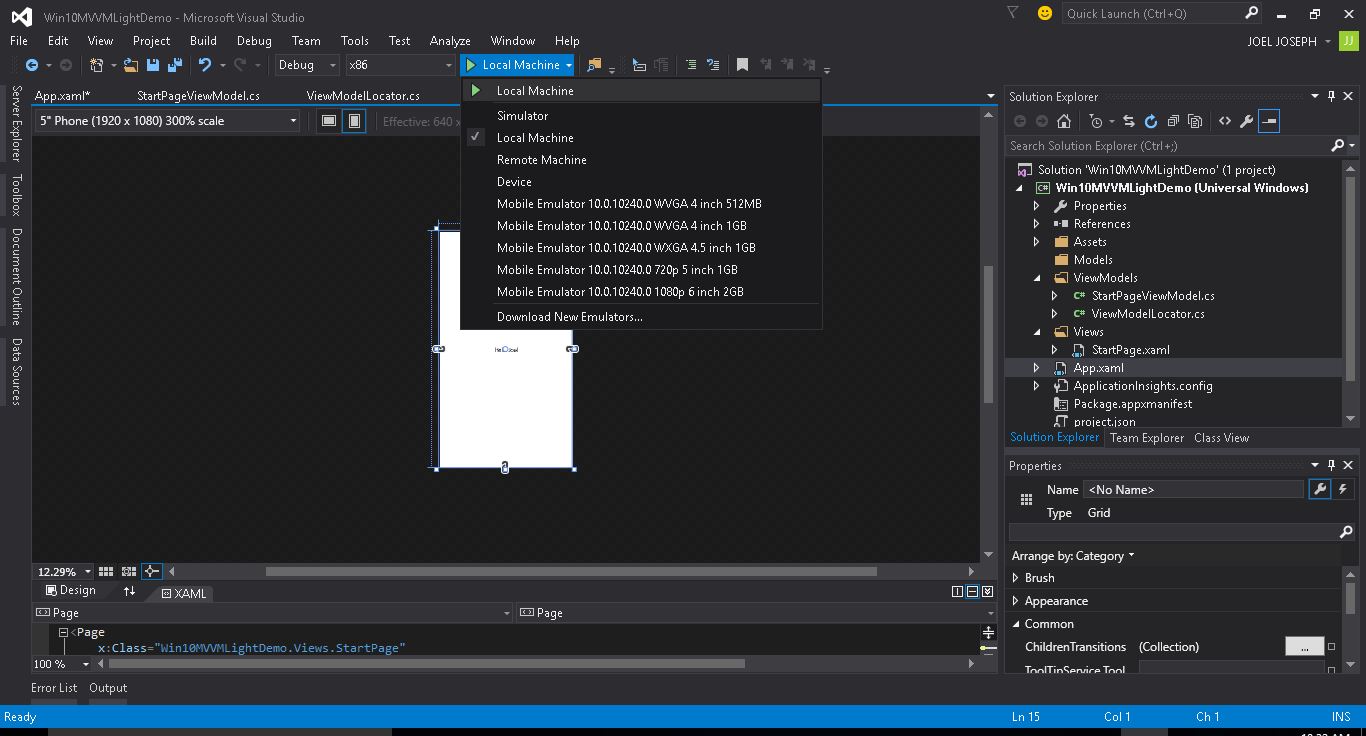Open ChildrenTransitions collection ellipsis button
Screen dimensions: 1366x736
click(x=1304, y=647)
